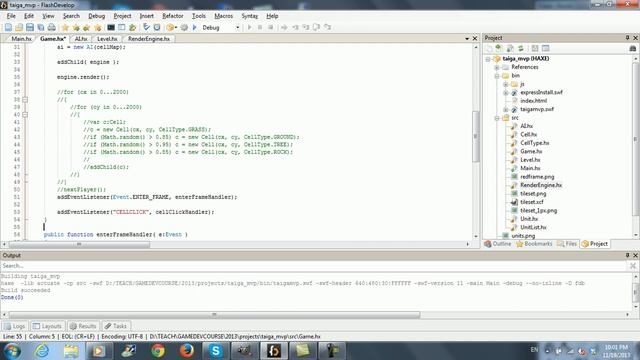Switch to the Level.hx editor tab

(107, 38)
